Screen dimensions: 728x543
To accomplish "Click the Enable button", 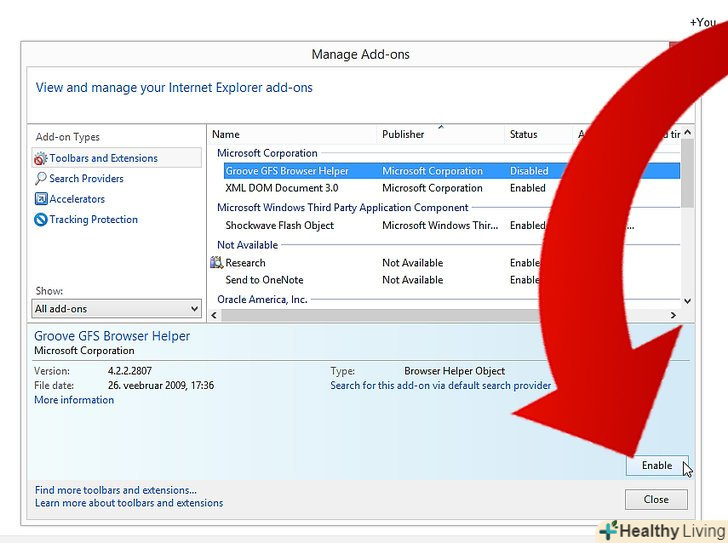I will pyautogui.click(x=656, y=465).
